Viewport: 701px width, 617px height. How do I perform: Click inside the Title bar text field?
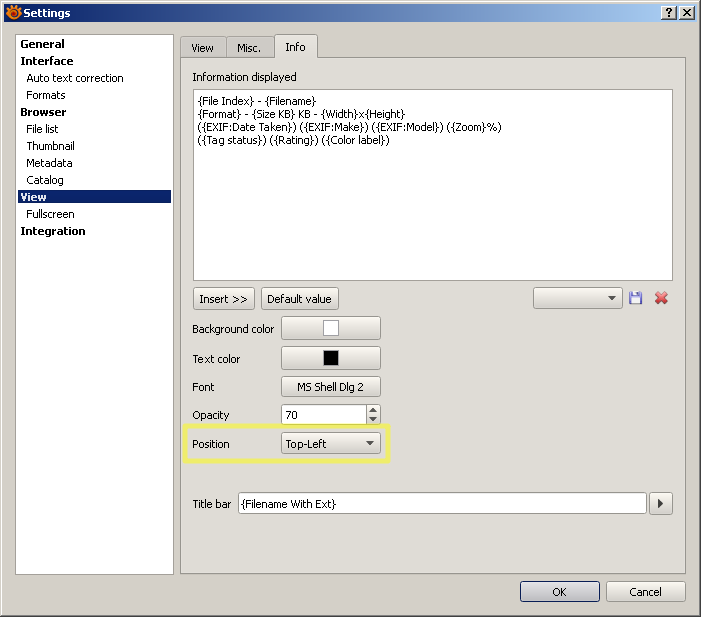pyautogui.click(x=440, y=504)
